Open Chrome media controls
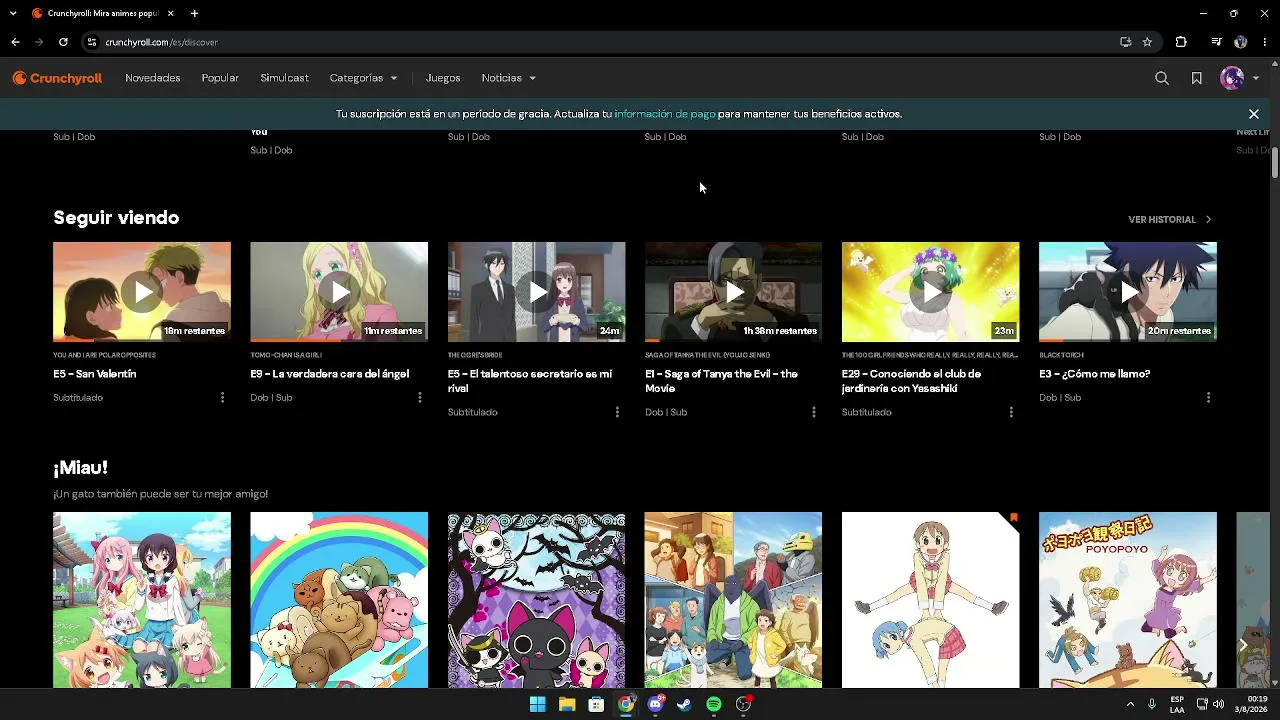Image resolution: width=1280 pixels, height=720 pixels. [1216, 42]
